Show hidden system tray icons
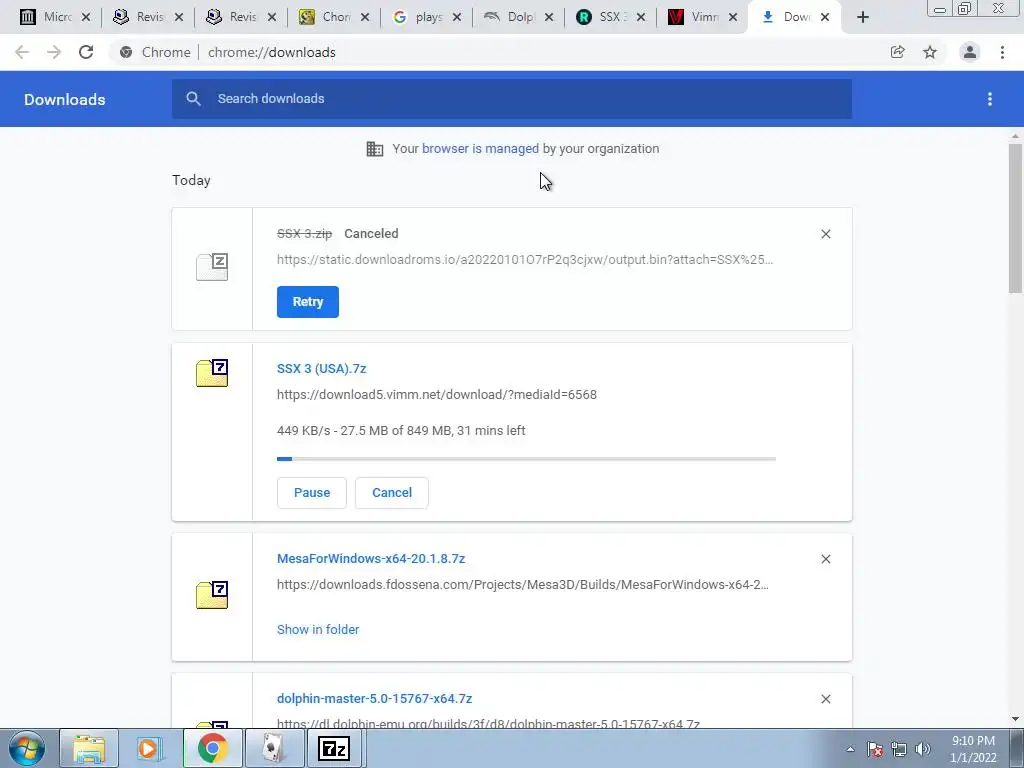The width and height of the screenshot is (1024, 768). click(850, 749)
